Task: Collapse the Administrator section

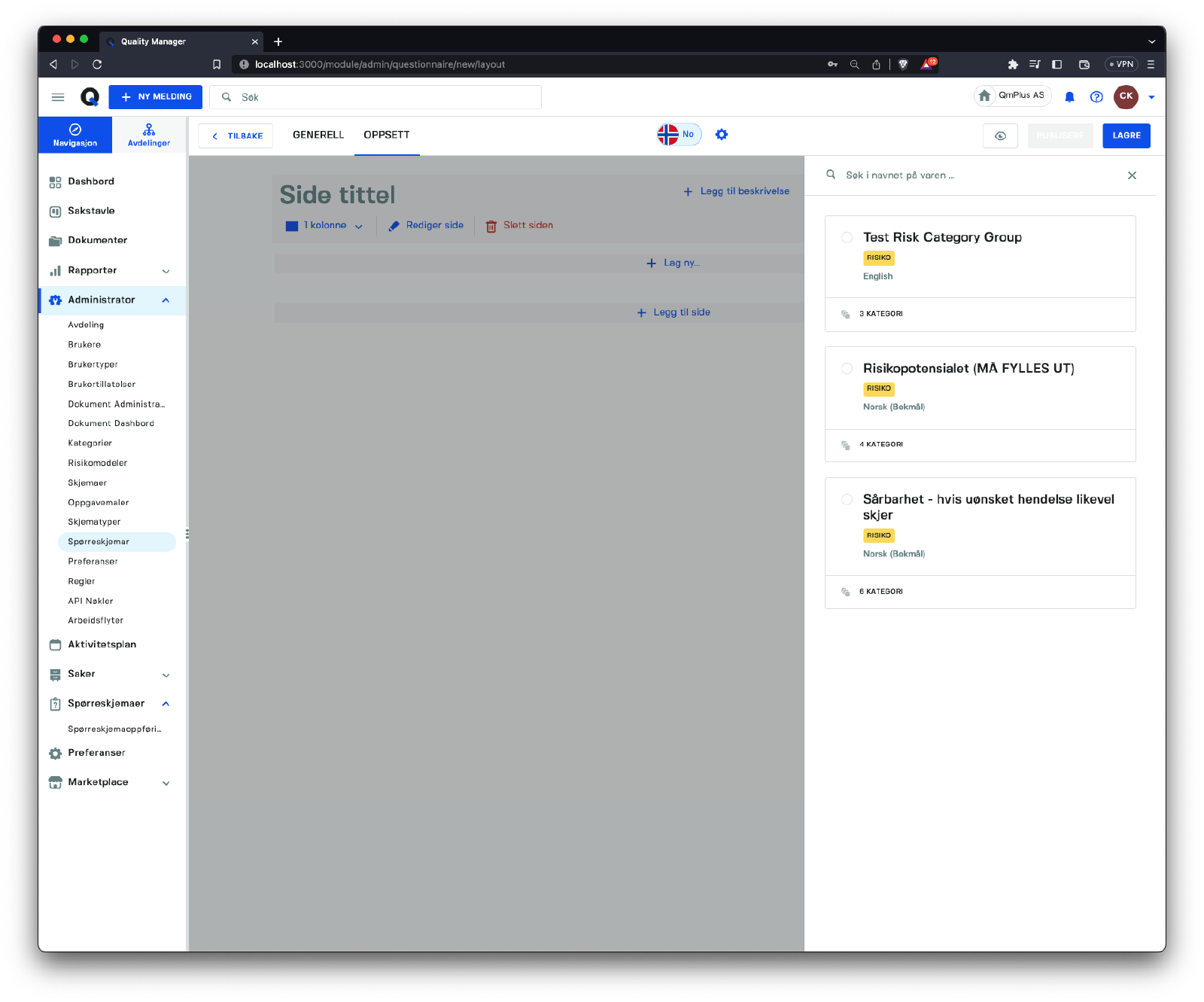Action: tap(166, 300)
